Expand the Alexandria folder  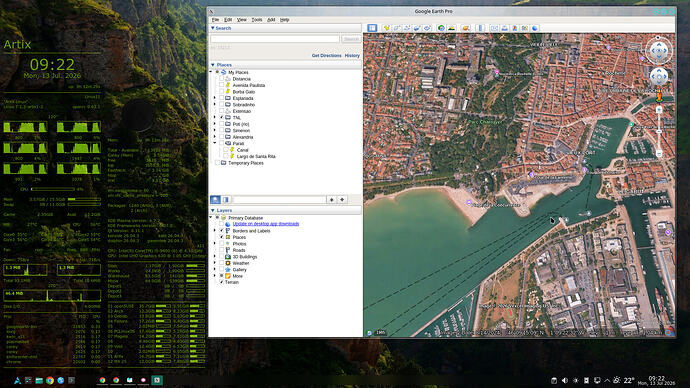click(x=215, y=137)
